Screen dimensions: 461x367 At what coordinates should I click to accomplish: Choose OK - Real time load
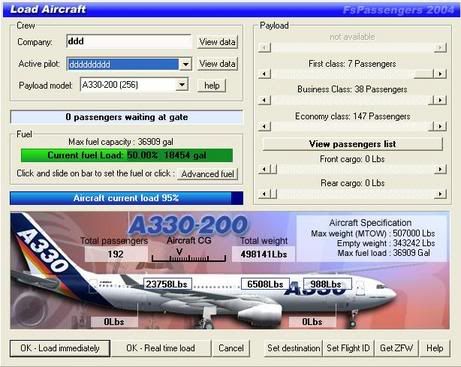tap(161, 348)
